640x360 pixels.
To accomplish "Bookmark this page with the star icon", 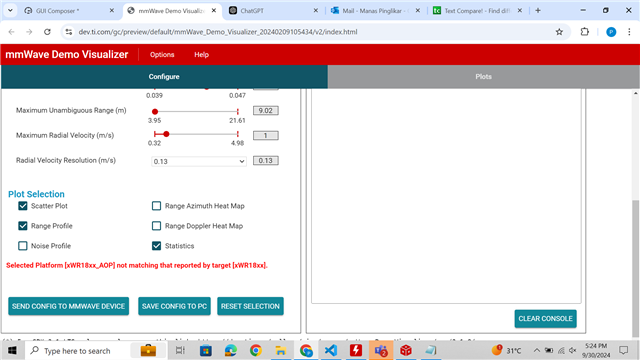I will click(559, 32).
